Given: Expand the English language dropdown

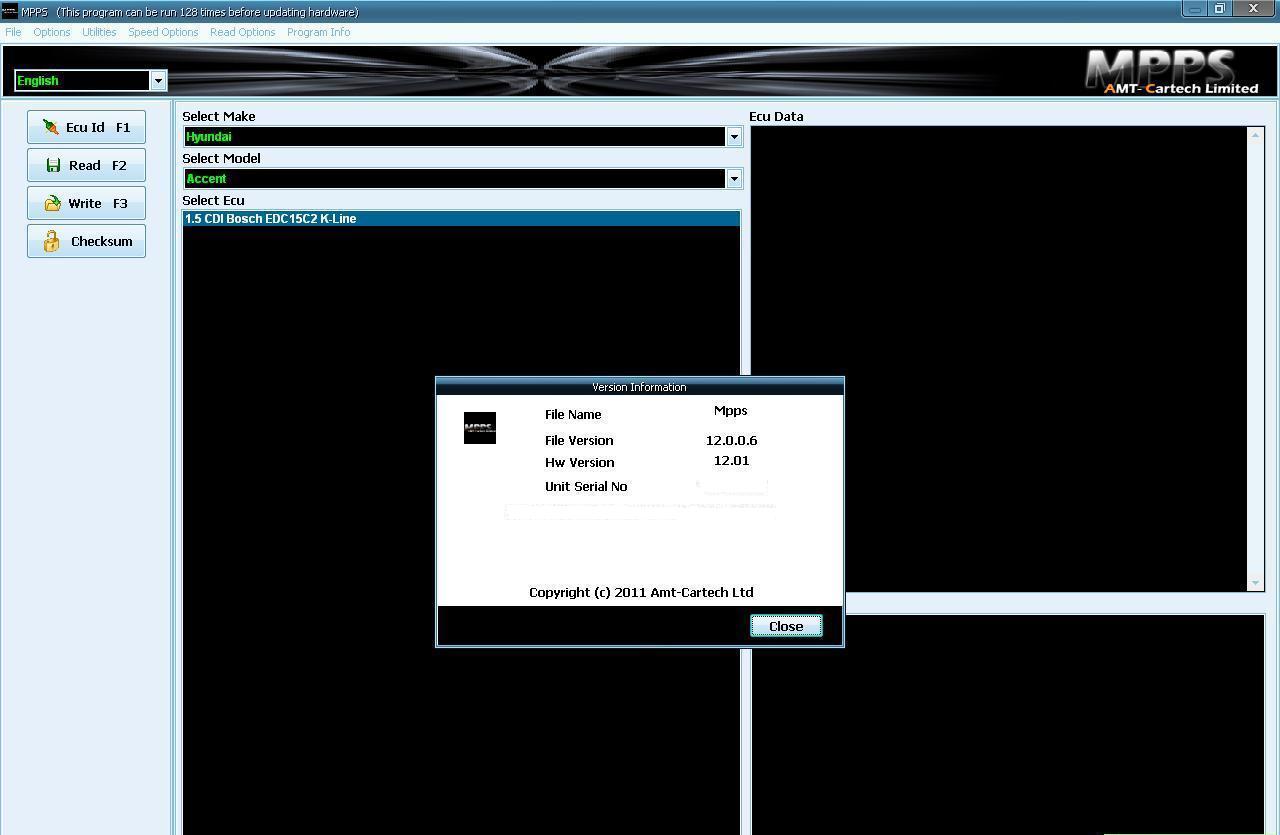Looking at the screenshot, I should point(158,80).
